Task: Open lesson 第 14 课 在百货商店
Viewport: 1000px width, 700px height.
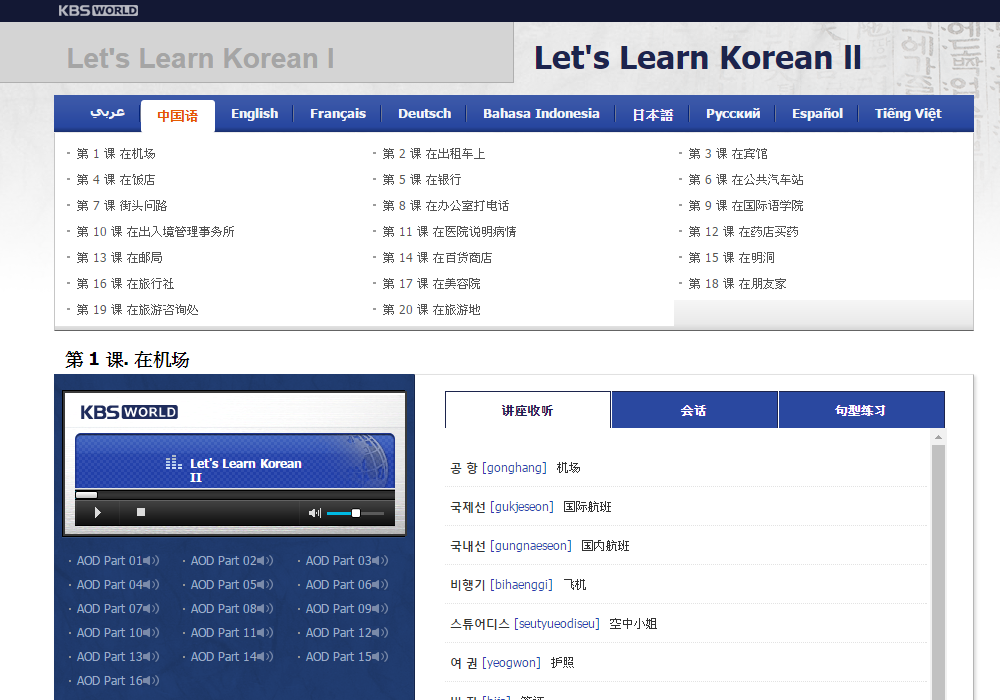Action: coord(438,258)
